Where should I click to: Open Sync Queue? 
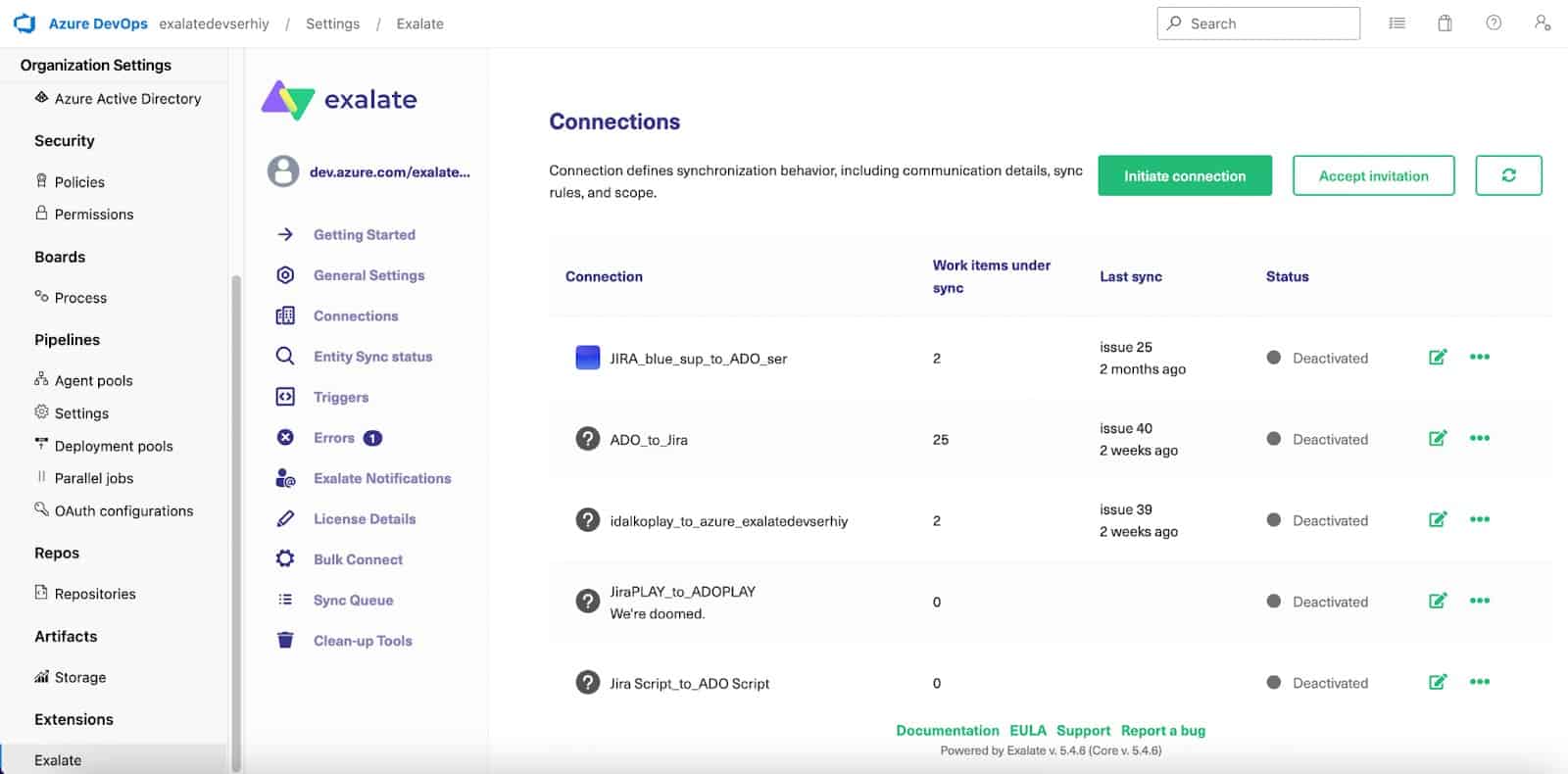353,601
